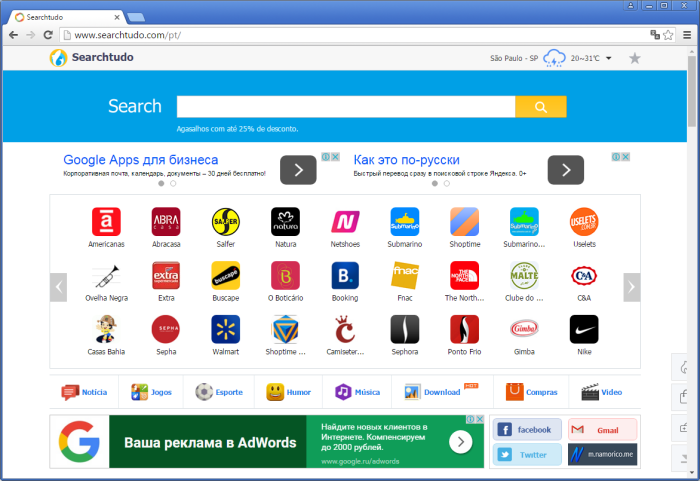Screen dimensions: 700x481
Task: Select first carousel dot under Russian translation ad
Action: coord(435,184)
